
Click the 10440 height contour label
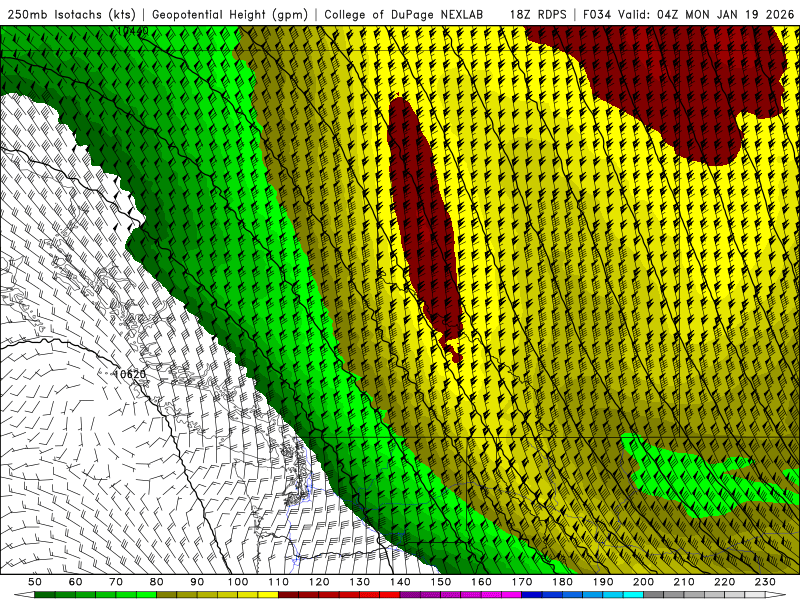pyautogui.click(x=132, y=31)
